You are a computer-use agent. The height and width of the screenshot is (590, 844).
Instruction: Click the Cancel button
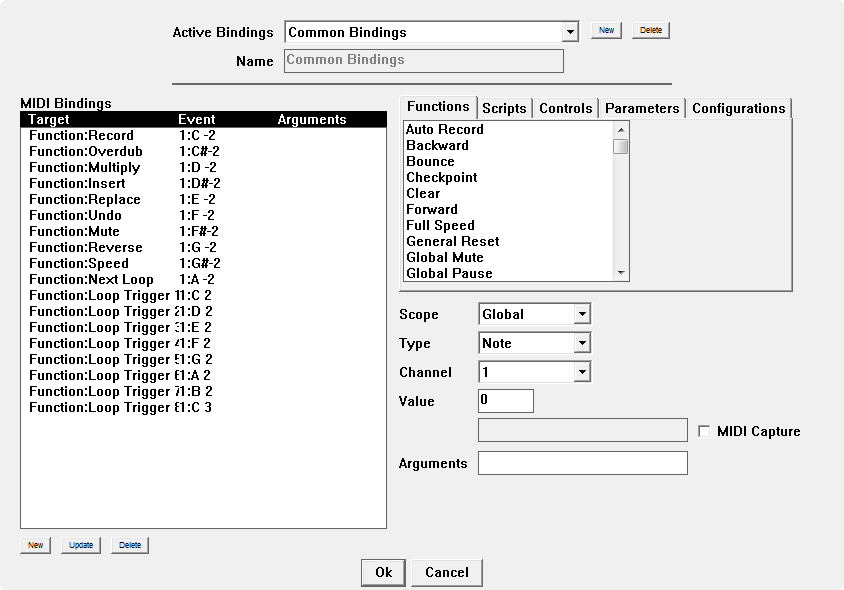click(x=447, y=572)
